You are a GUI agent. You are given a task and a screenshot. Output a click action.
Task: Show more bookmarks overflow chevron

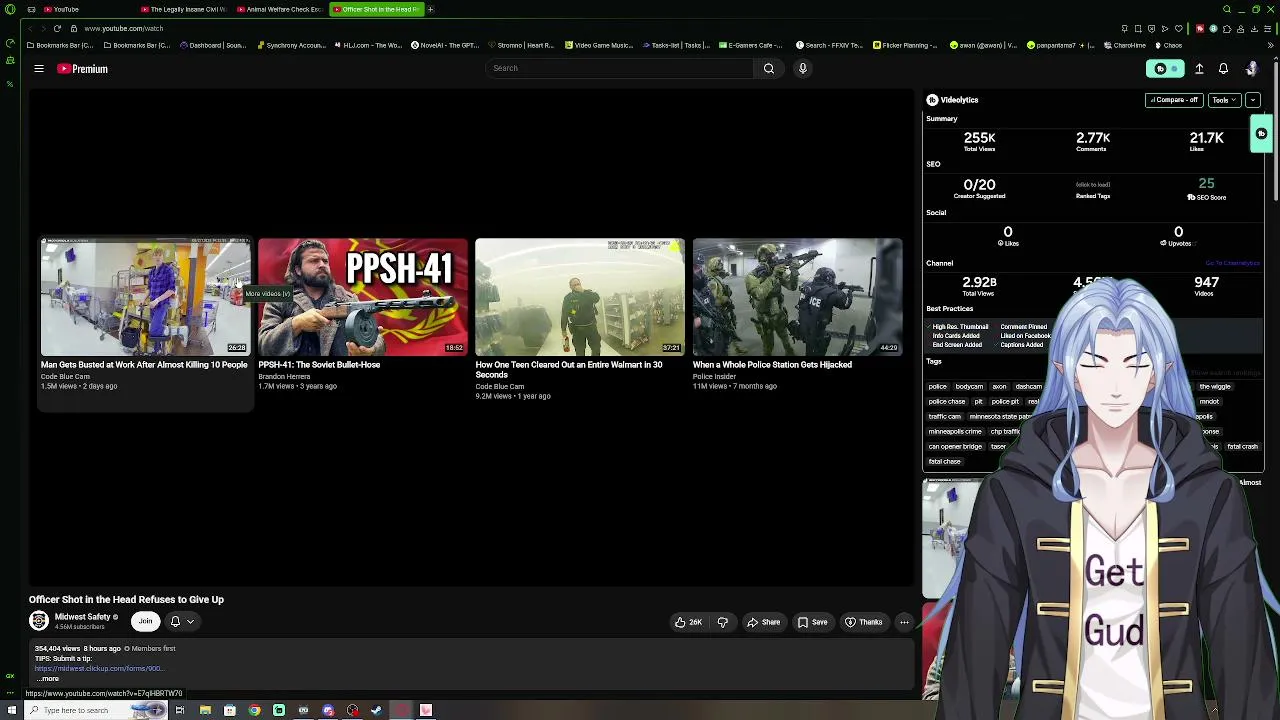pyautogui.click(x=1271, y=45)
